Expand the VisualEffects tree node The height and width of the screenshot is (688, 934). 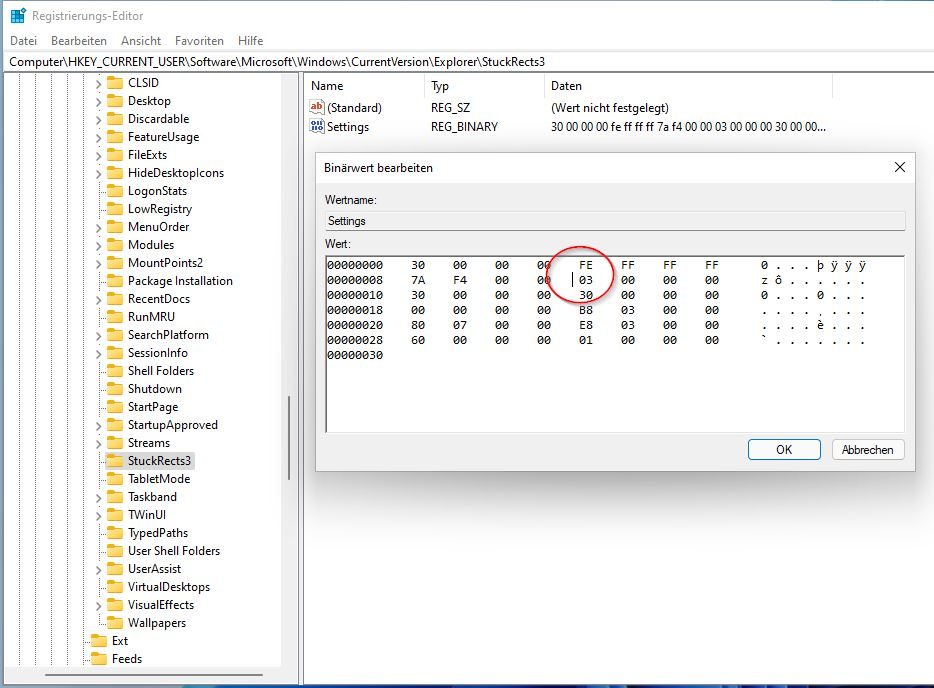(99, 605)
